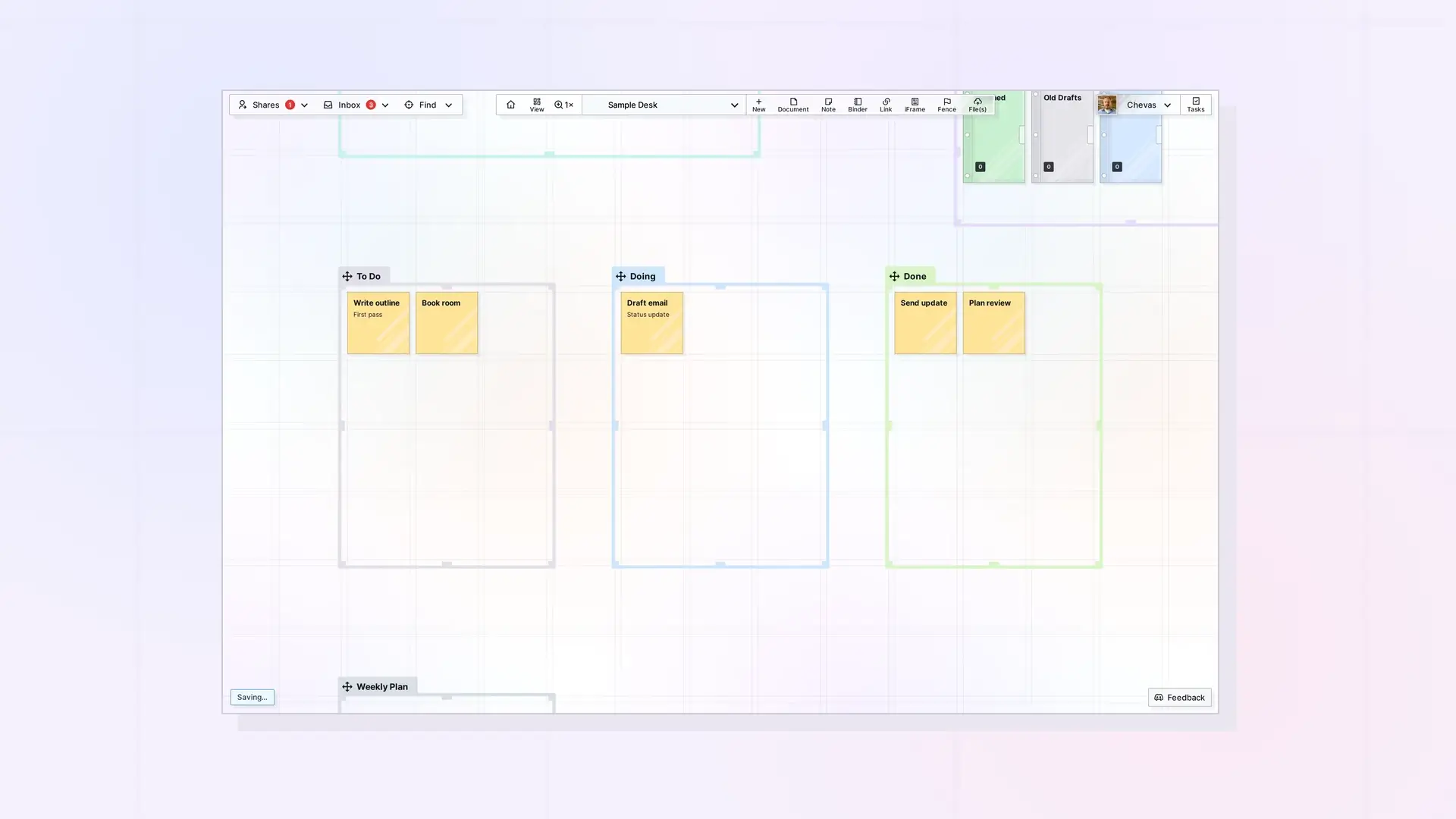This screenshot has height=819, width=1456.
Task: Click the Feedback button
Action: click(x=1179, y=698)
